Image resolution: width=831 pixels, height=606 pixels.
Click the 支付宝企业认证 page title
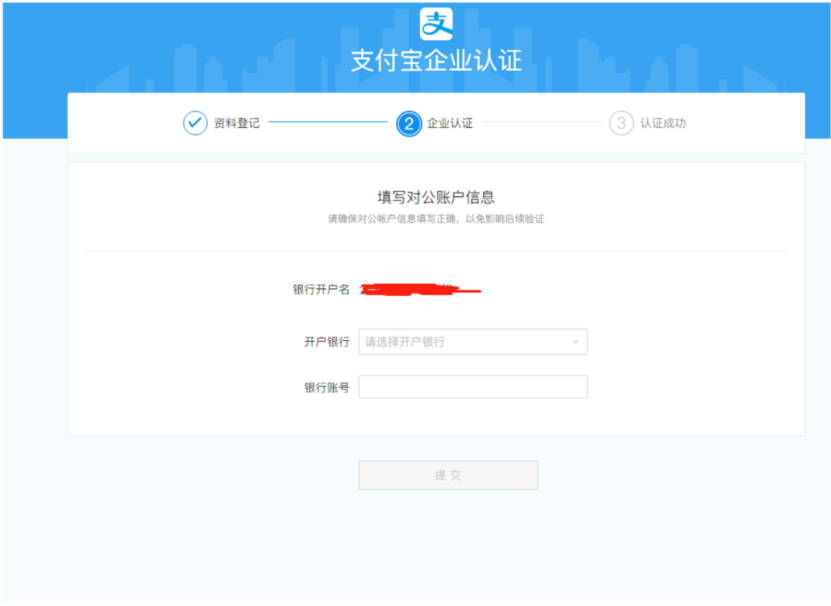point(436,60)
